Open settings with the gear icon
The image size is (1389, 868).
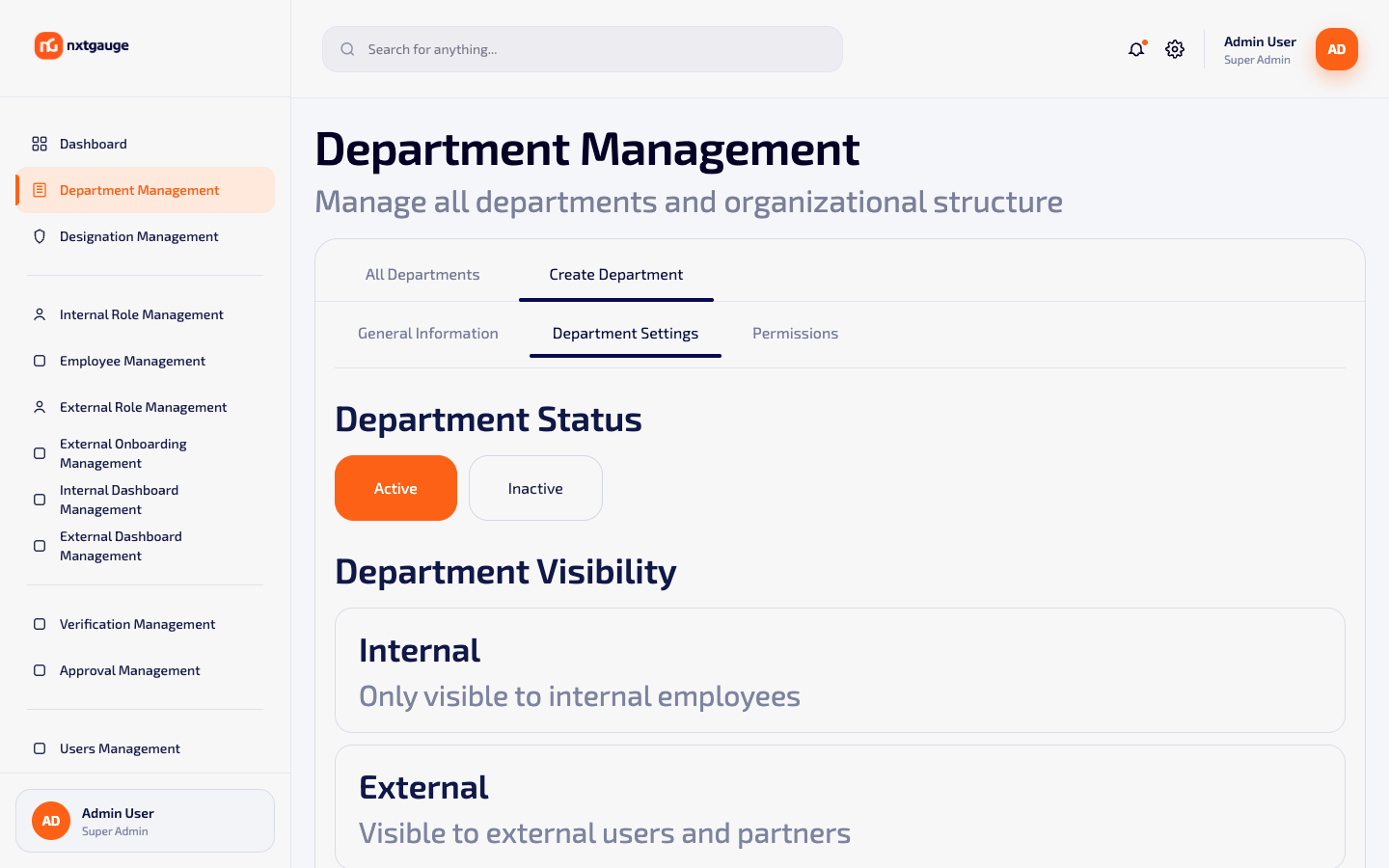click(x=1175, y=49)
